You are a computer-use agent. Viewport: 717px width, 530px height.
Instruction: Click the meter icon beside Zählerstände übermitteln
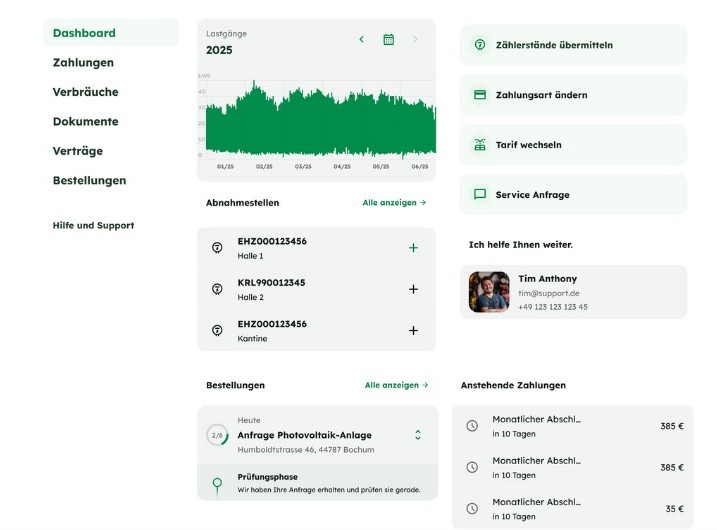tap(480, 45)
